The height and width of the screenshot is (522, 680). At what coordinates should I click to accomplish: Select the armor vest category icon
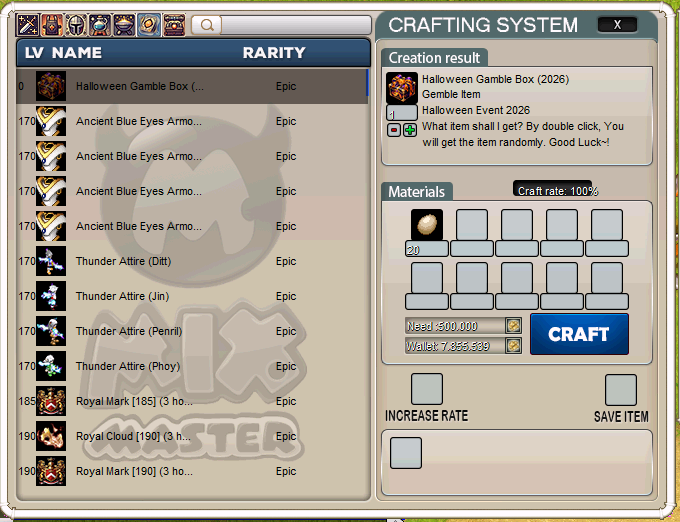click(x=52, y=25)
